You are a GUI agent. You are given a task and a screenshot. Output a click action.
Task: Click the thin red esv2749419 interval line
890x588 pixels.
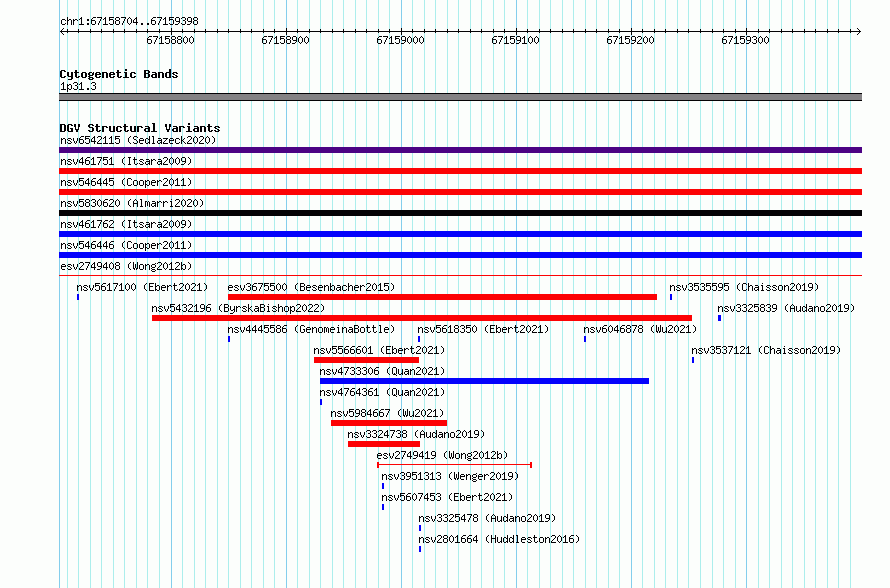tap(454, 465)
